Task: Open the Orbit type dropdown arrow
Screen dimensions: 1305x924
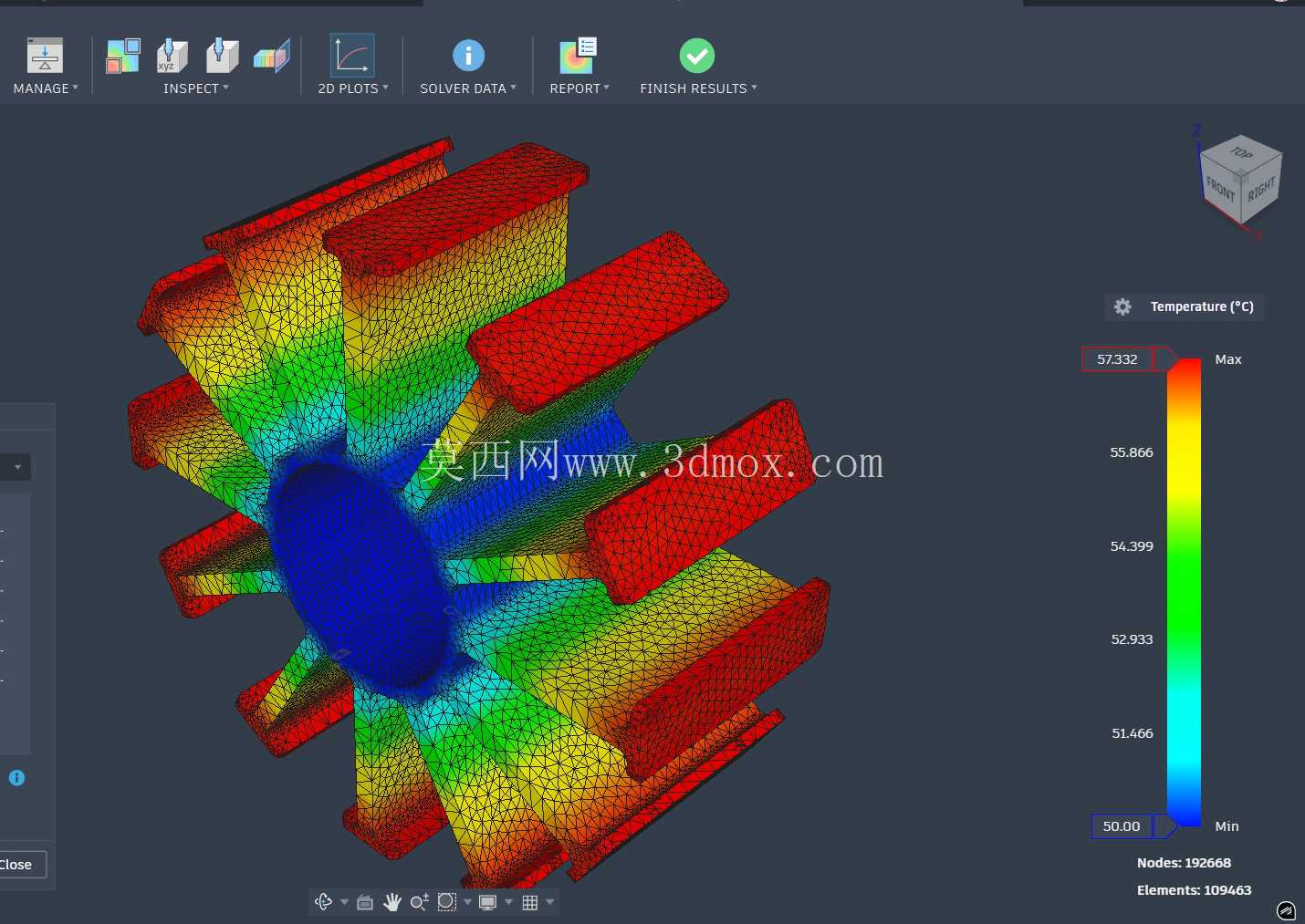Action: [x=344, y=902]
